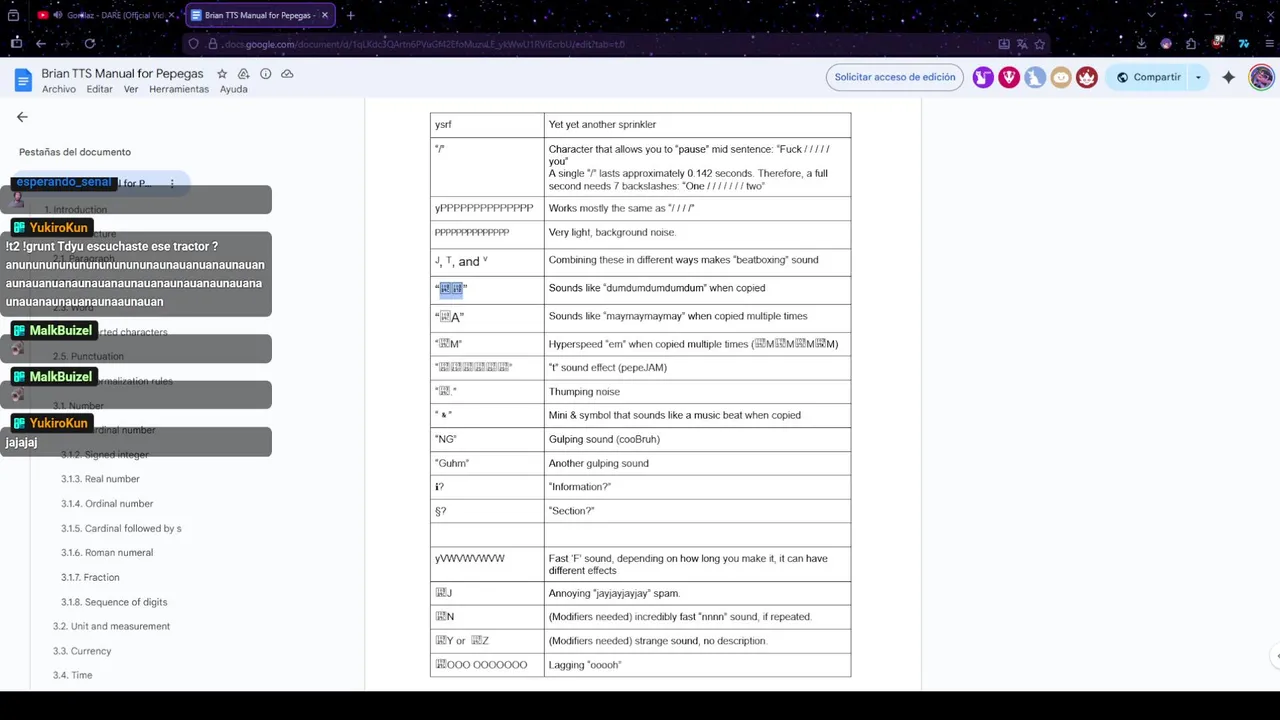Jump to 3.1.2. Signed integer outline entry
1280x720 pixels.
click(x=104, y=454)
